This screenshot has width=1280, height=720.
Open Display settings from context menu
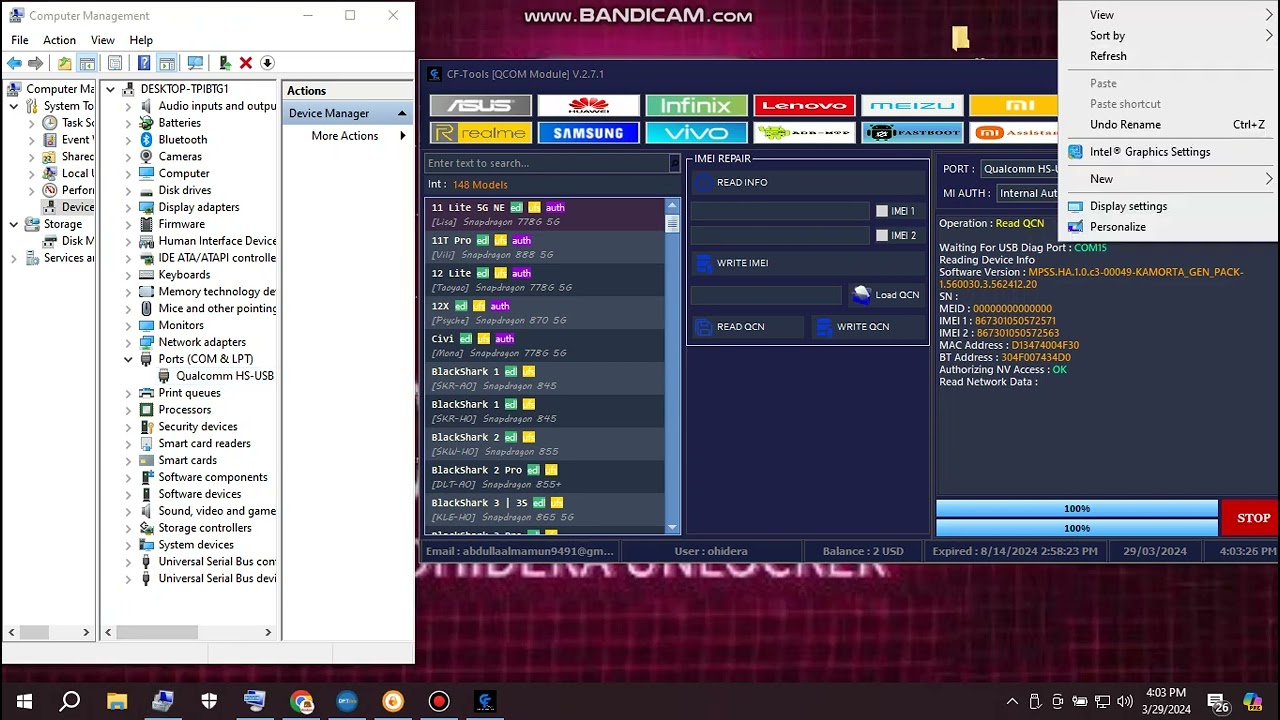click(1128, 206)
